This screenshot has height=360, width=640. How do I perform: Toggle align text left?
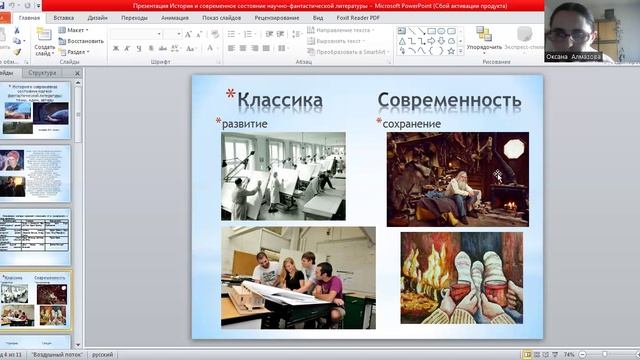click(x=231, y=48)
